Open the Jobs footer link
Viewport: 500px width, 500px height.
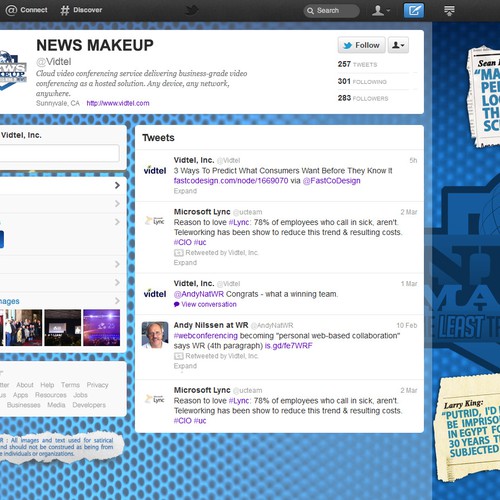(x=80, y=395)
